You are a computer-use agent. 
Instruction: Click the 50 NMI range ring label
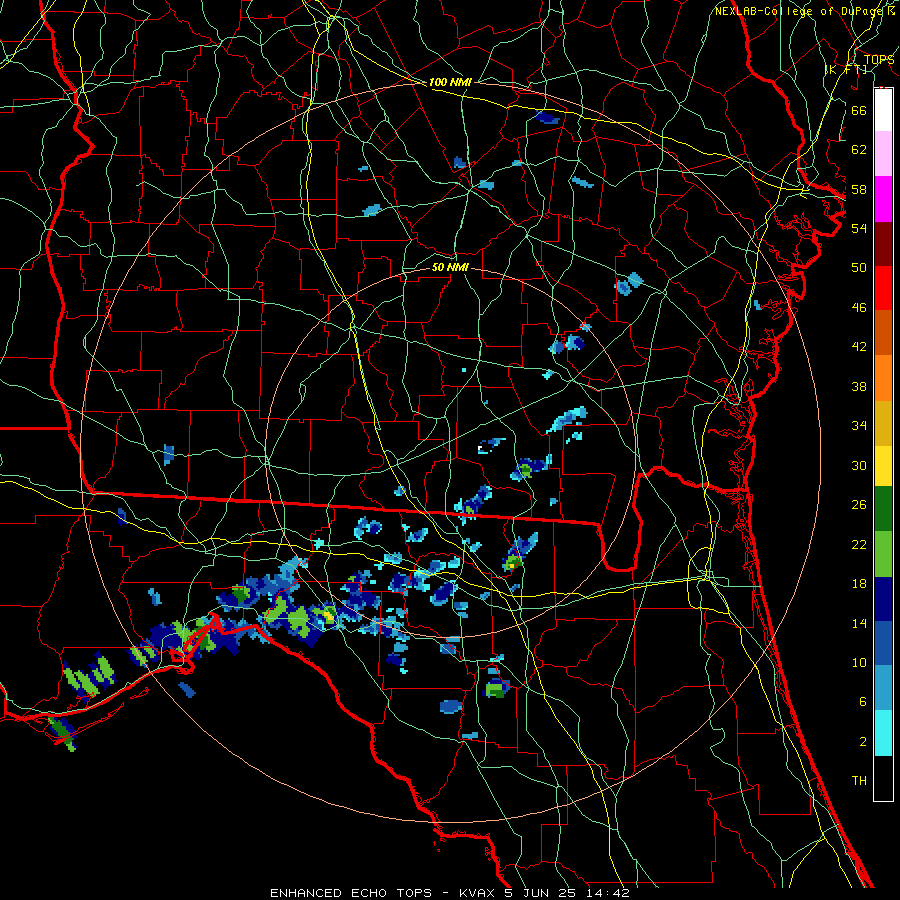pos(450,268)
